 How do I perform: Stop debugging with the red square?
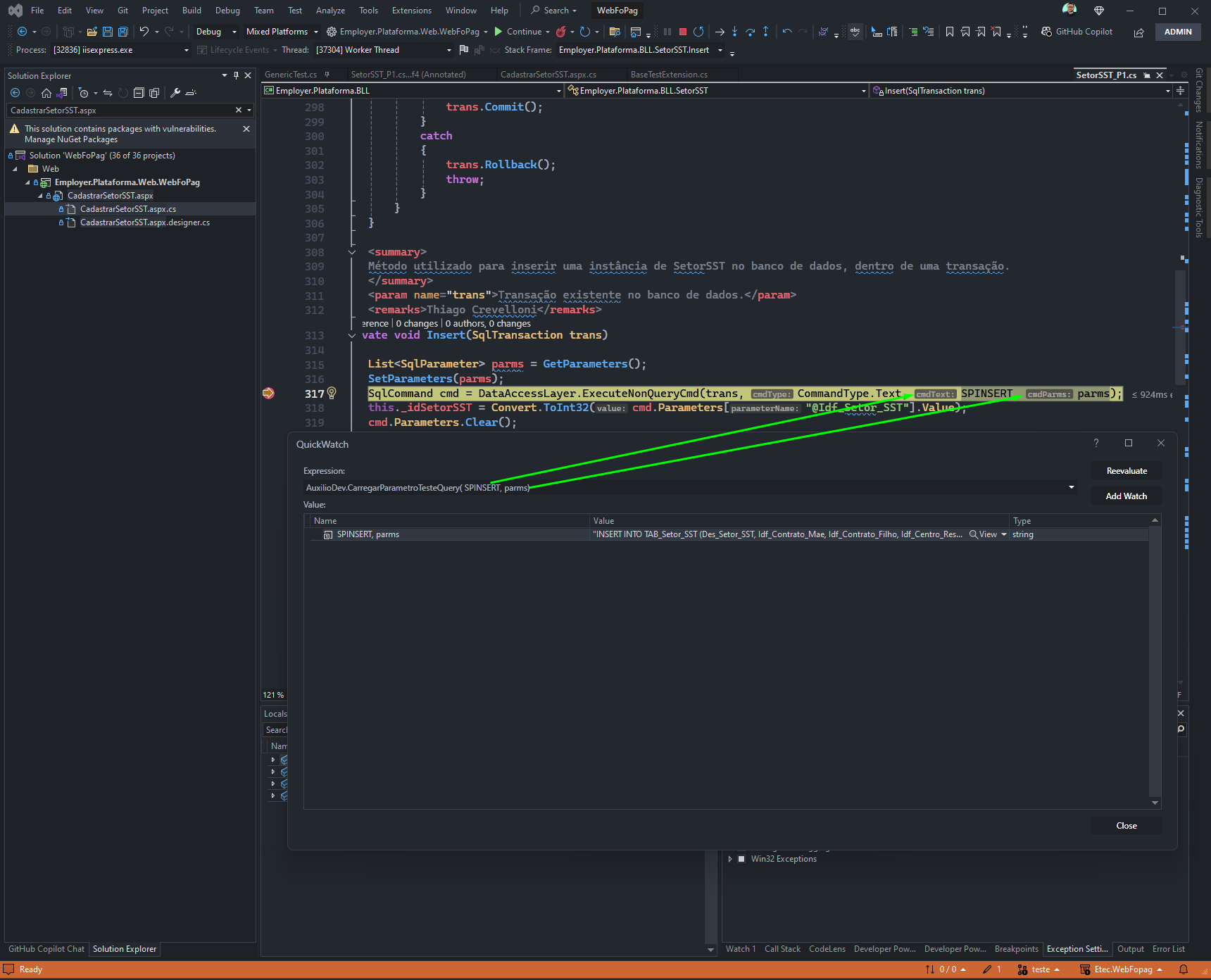[x=682, y=32]
